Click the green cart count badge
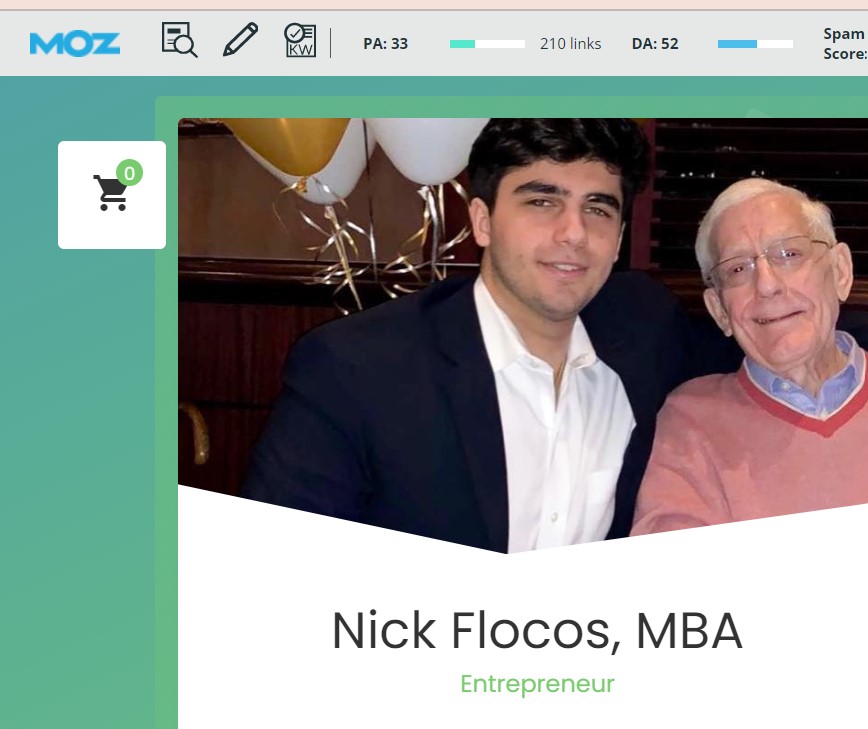868x729 pixels. [x=130, y=173]
